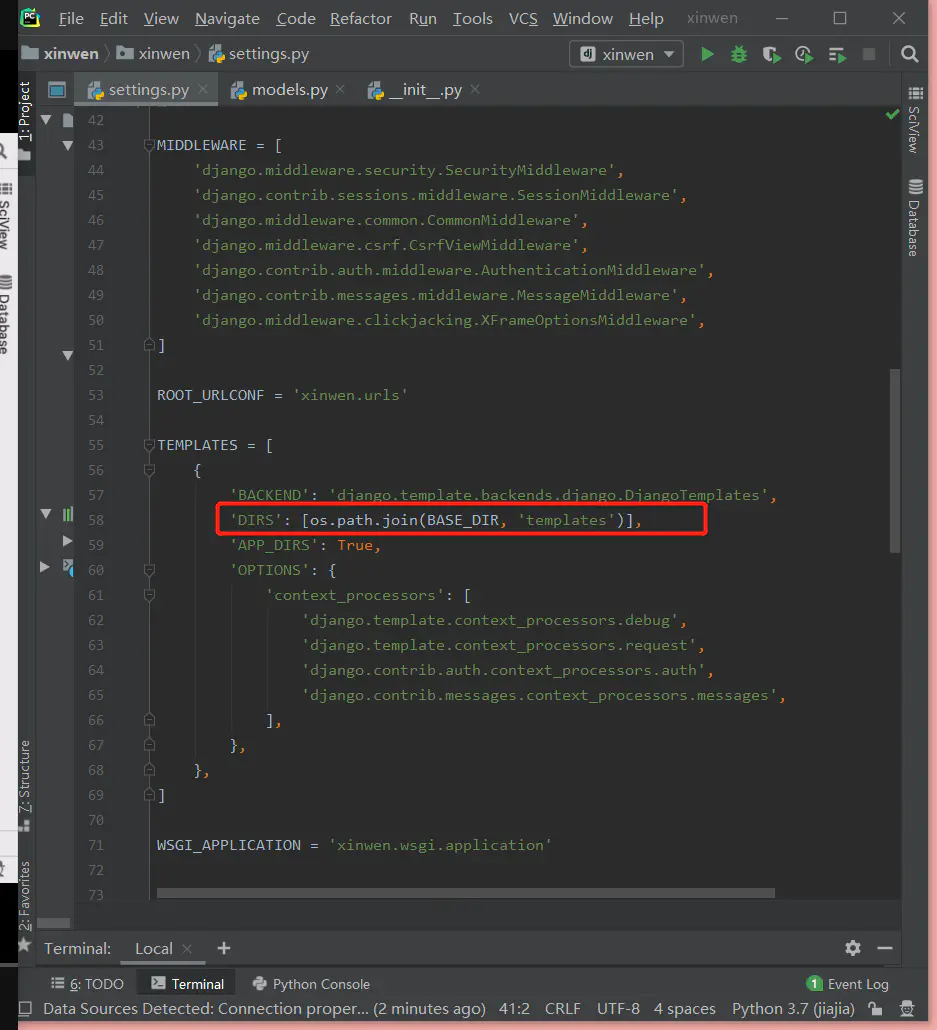Collapse the project tree arrow beside line 42
Screen dimensions: 937x1030
tap(46, 120)
